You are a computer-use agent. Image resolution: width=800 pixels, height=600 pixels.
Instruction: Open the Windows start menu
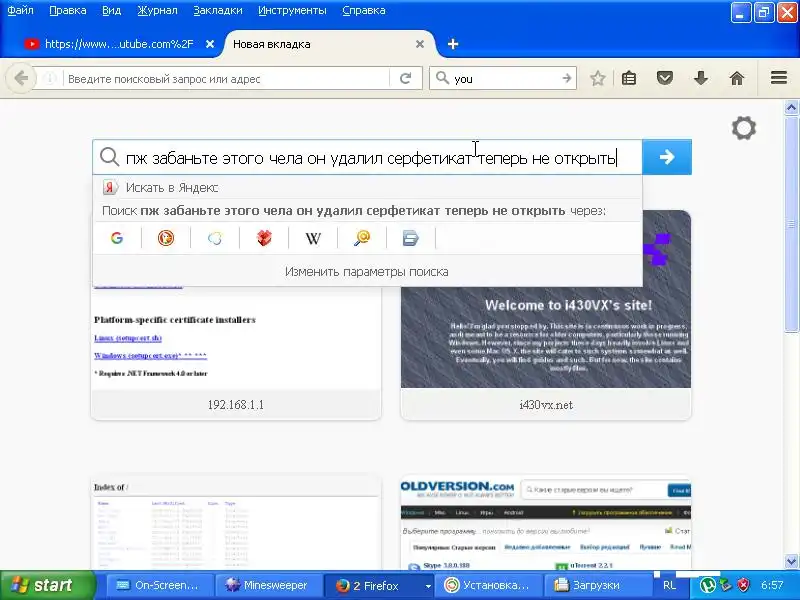pos(47,585)
